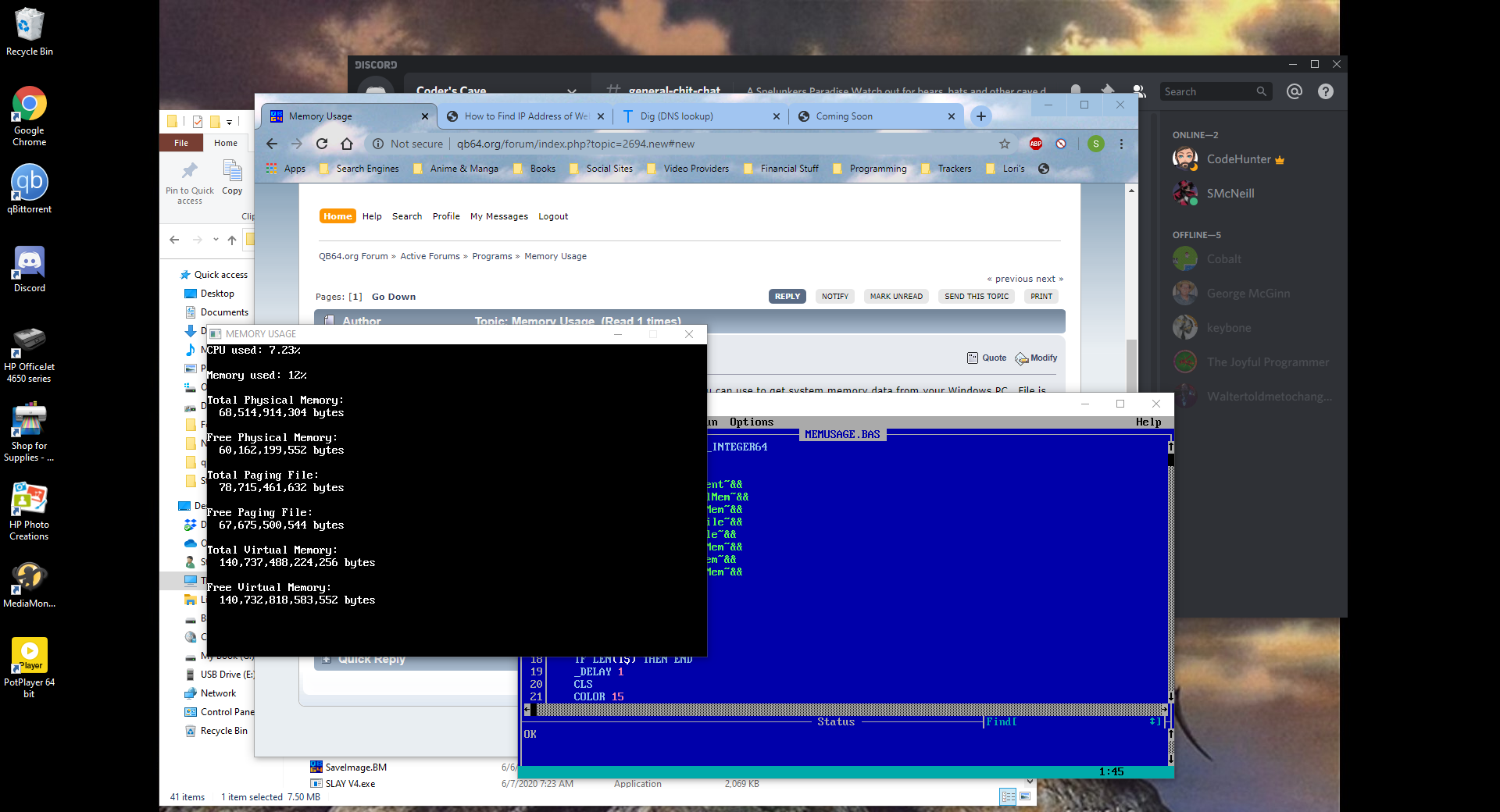The height and width of the screenshot is (812, 1500).
Task: Click the Chrome reload page button
Action: (x=322, y=144)
